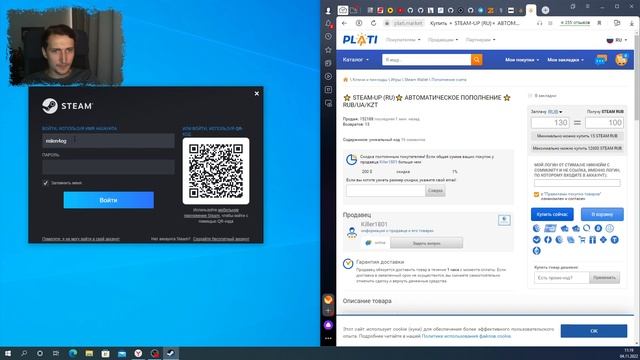The image size is (640, 360).
Task: Click the orange search icon on Plati
Action: click(x=476, y=60)
